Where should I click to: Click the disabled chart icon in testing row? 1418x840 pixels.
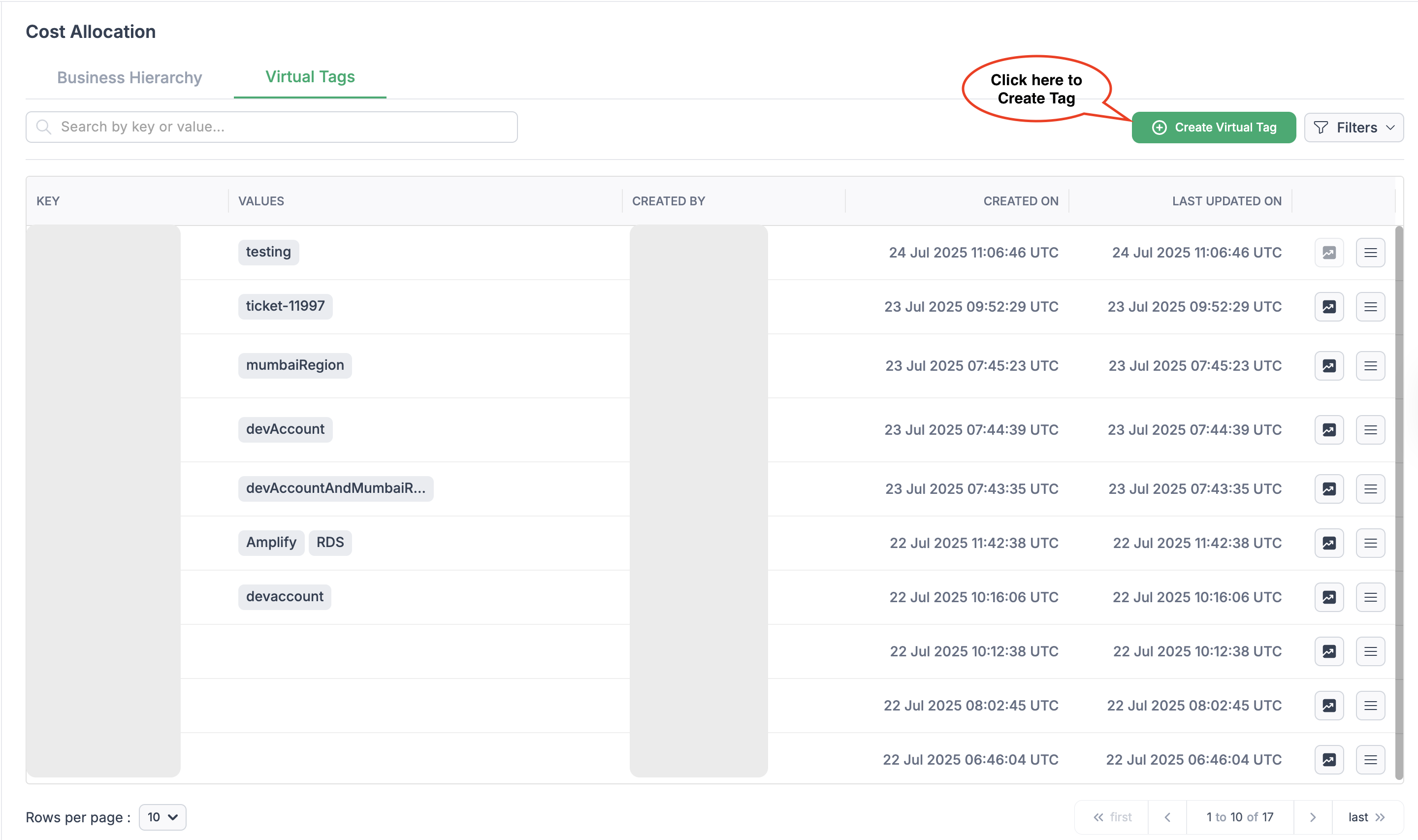pos(1328,253)
